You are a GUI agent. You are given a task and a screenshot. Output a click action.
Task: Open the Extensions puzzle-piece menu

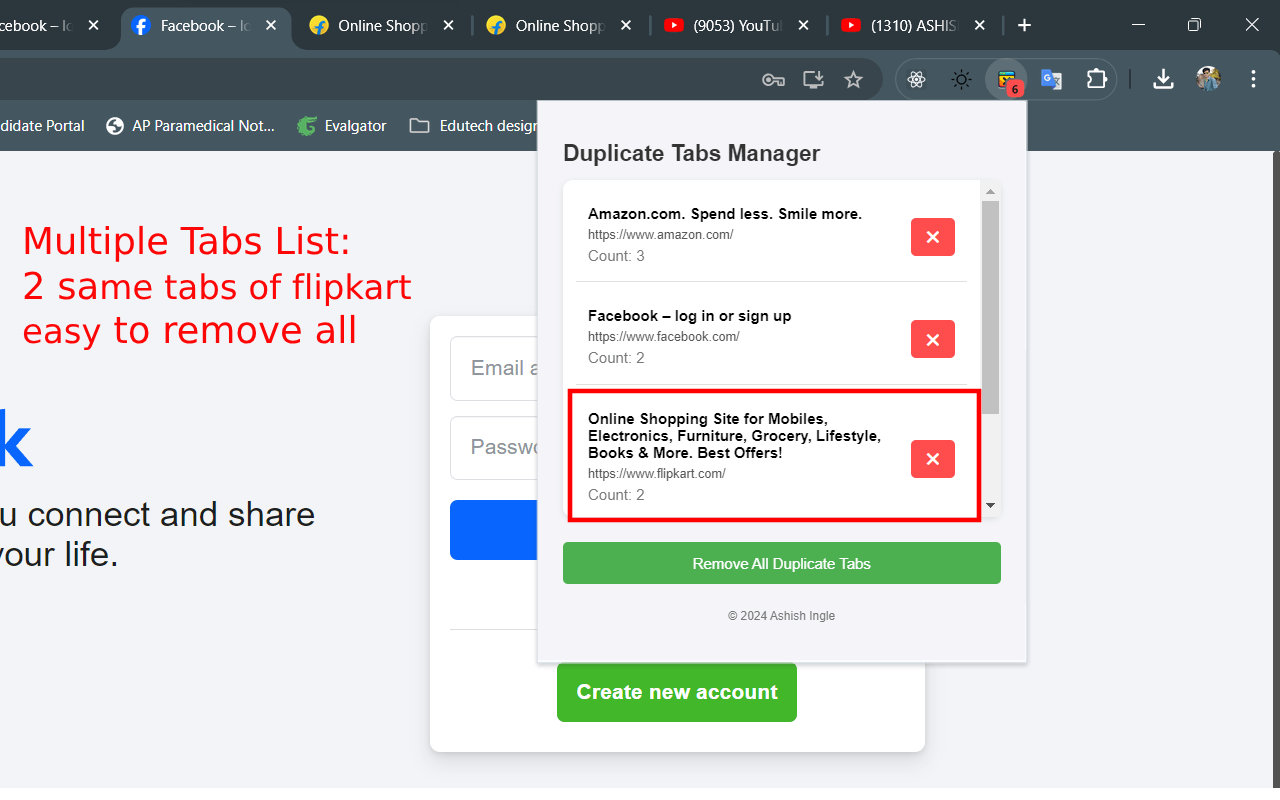[1097, 80]
